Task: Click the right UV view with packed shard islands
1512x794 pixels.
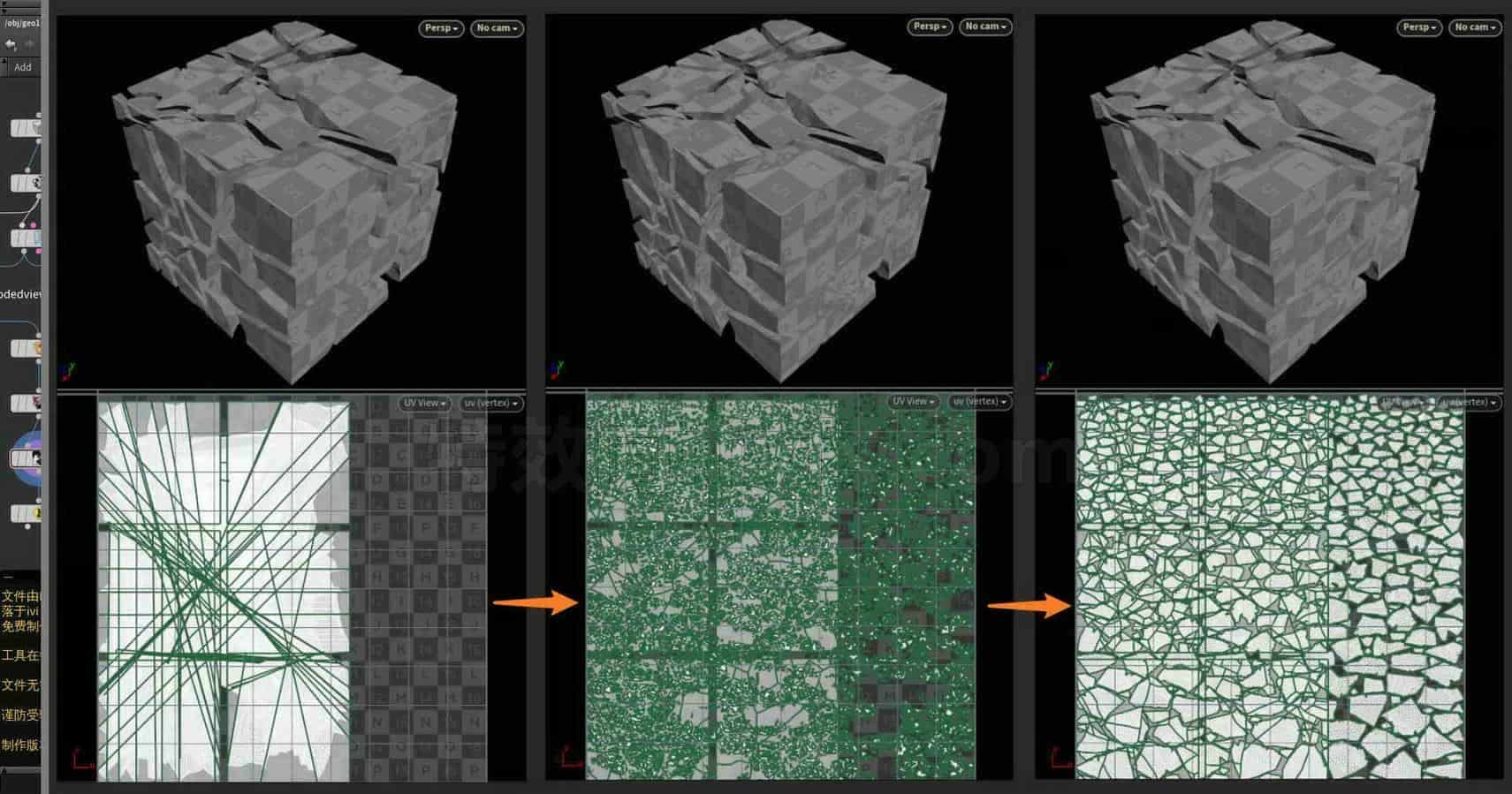Action: [x=1270, y=586]
